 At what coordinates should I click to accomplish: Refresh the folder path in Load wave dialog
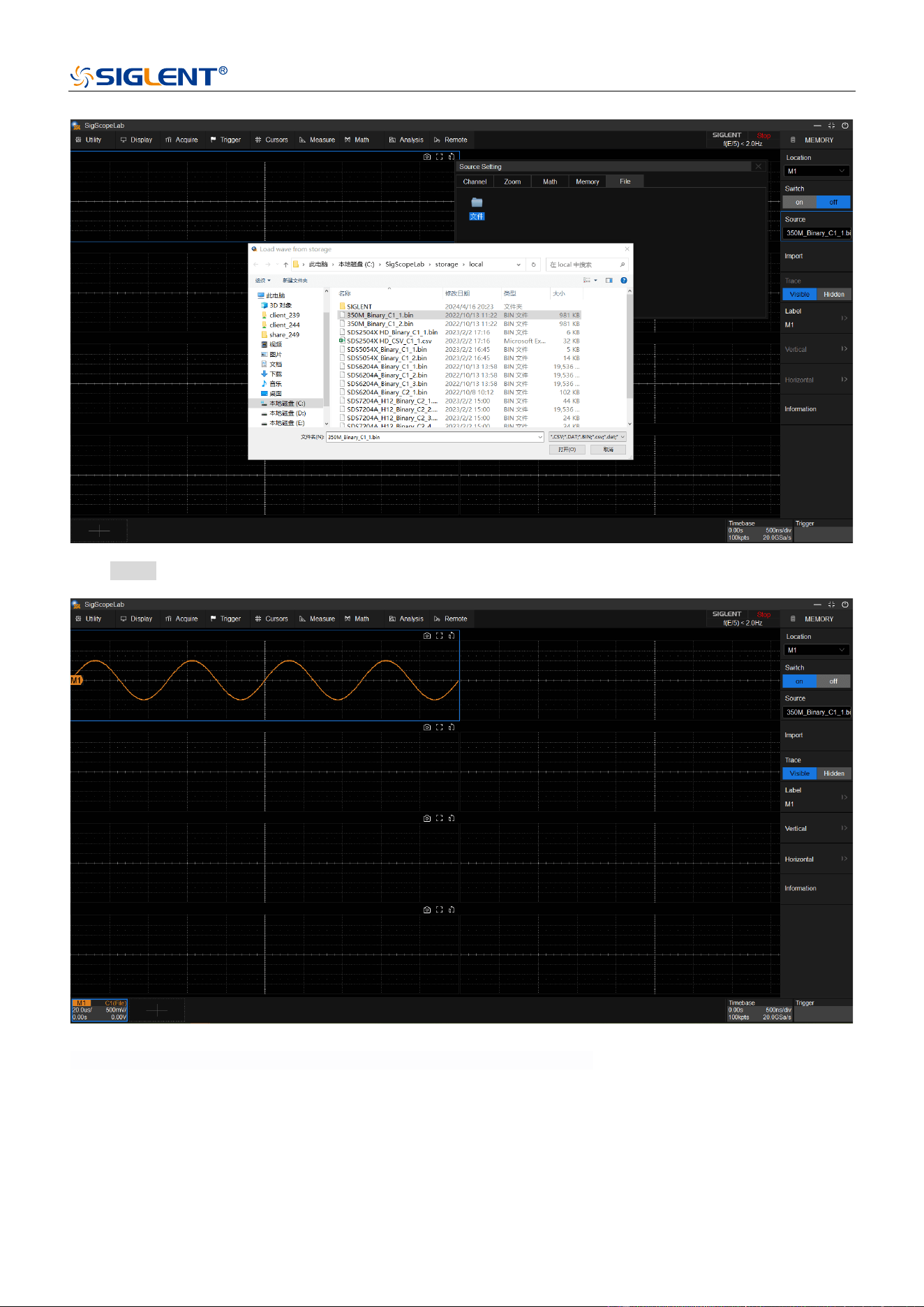click(x=534, y=265)
